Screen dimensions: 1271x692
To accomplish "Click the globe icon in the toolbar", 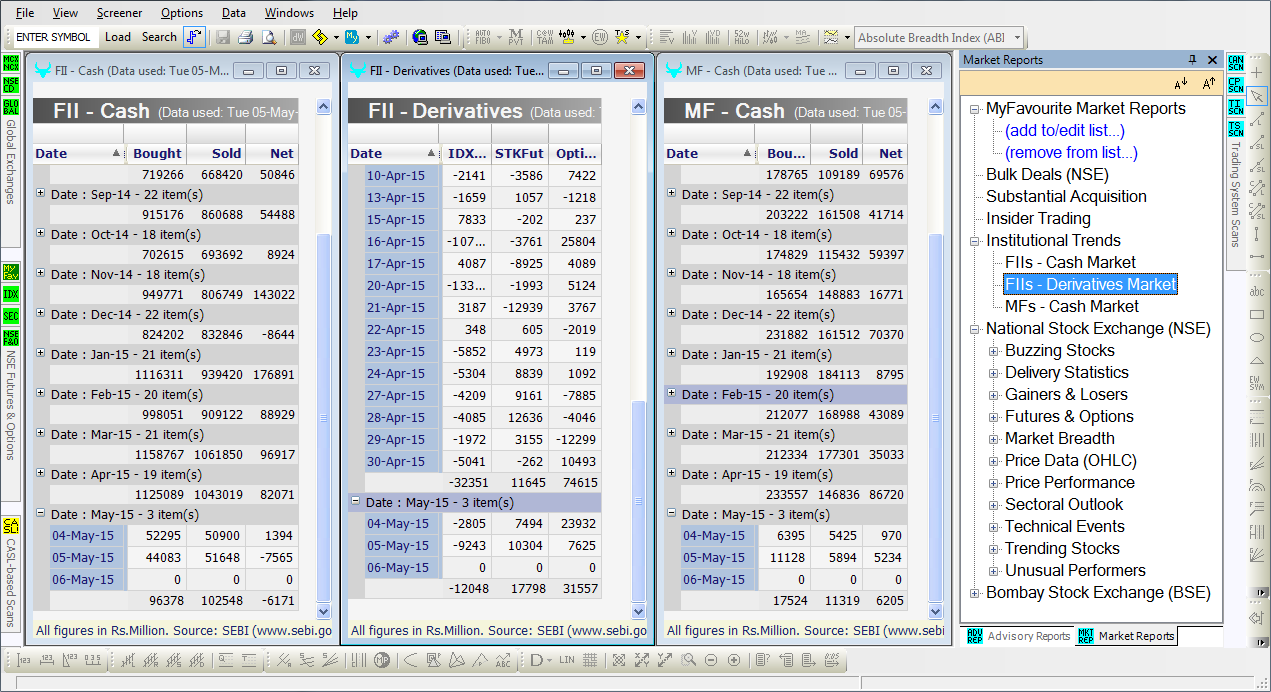I will coord(420,37).
